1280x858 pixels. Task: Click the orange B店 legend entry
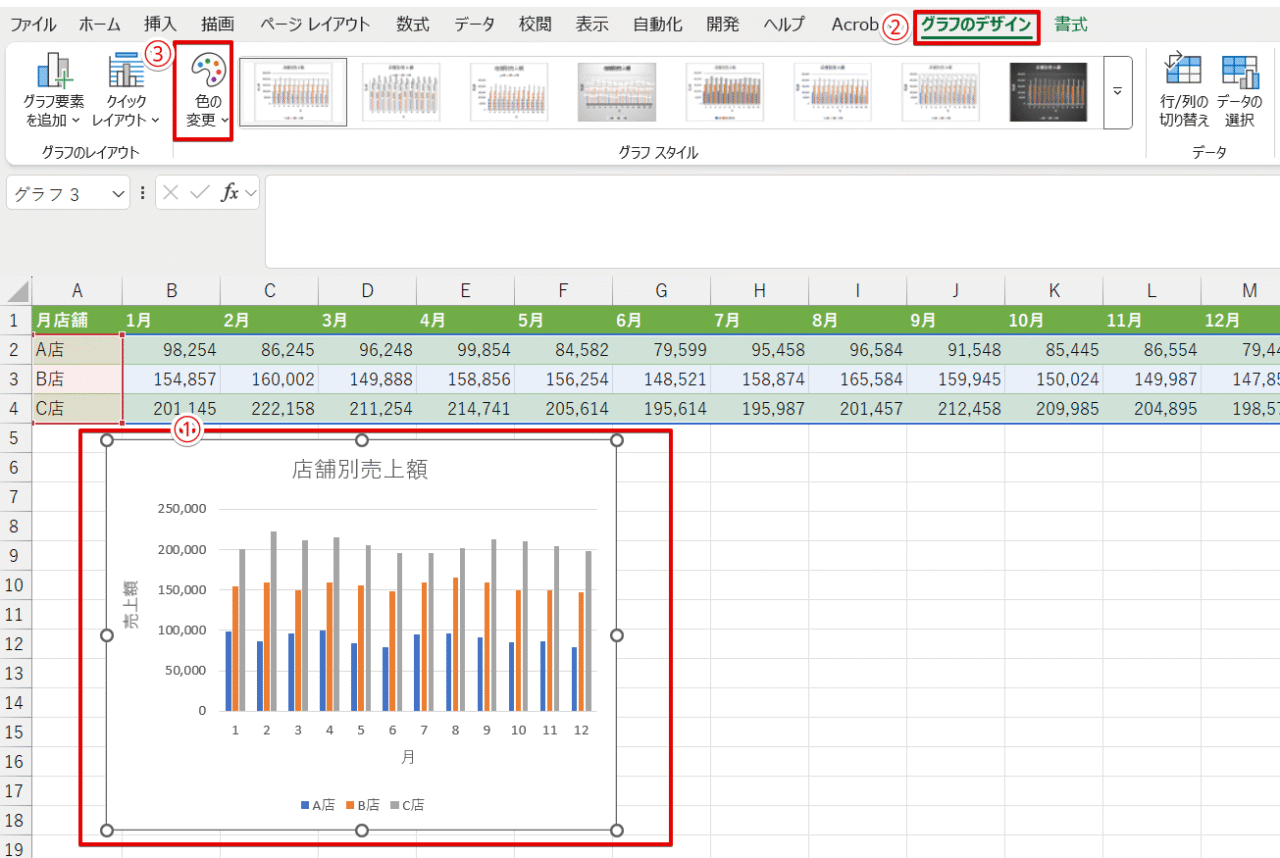362,804
